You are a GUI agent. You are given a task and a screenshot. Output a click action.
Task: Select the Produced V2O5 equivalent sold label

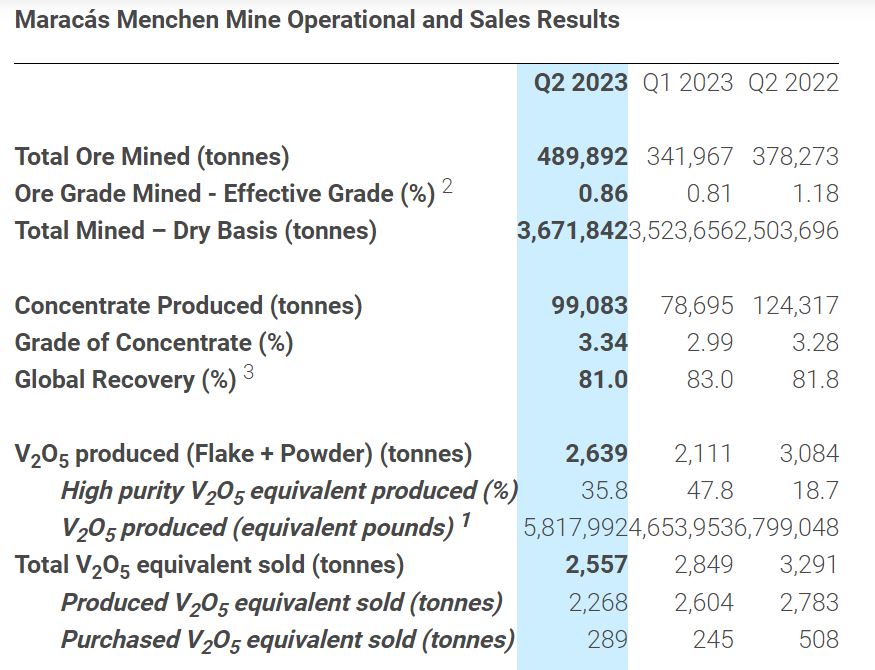[282, 603]
